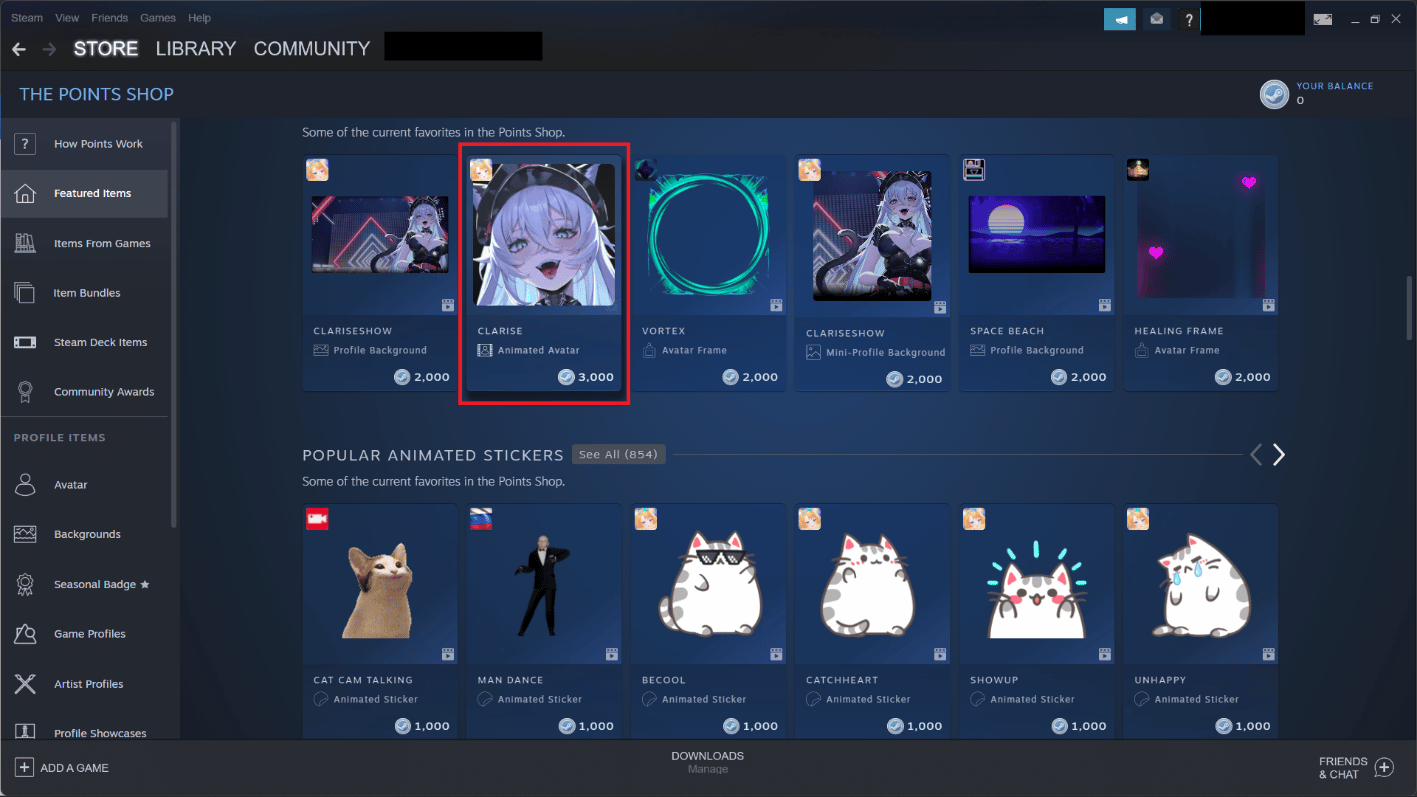Open the Steam menu
The width and height of the screenshot is (1417, 797).
(x=27, y=18)
